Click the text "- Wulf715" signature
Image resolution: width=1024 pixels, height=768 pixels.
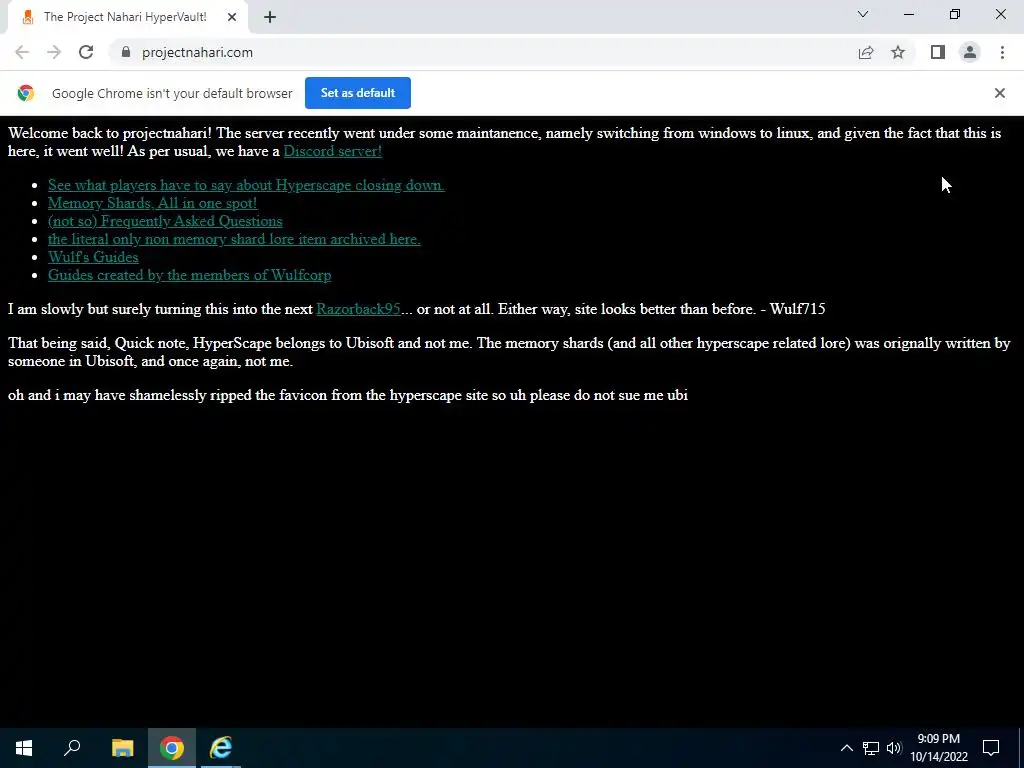point(793,309)
